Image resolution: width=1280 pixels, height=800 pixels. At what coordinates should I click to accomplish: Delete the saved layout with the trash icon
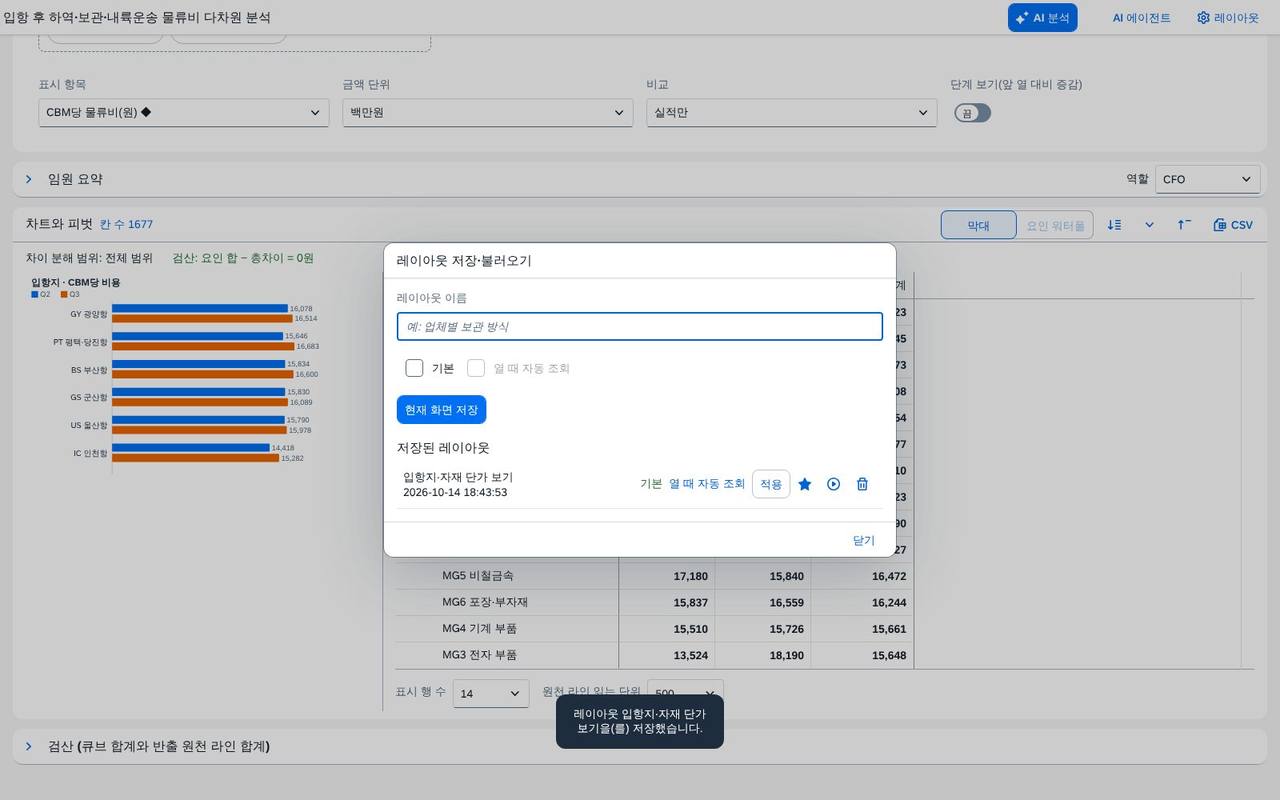coord(862,484)
